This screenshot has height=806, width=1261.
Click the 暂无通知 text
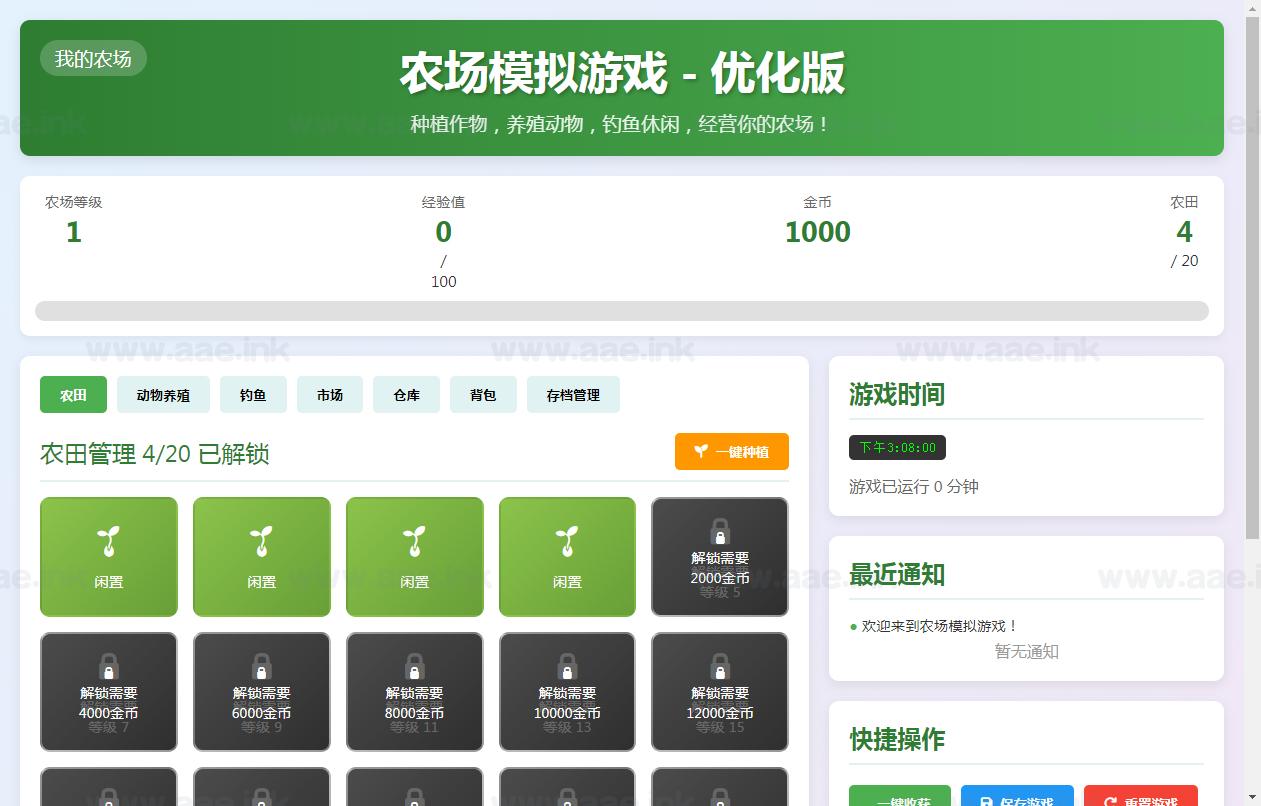pos(1026,651)
